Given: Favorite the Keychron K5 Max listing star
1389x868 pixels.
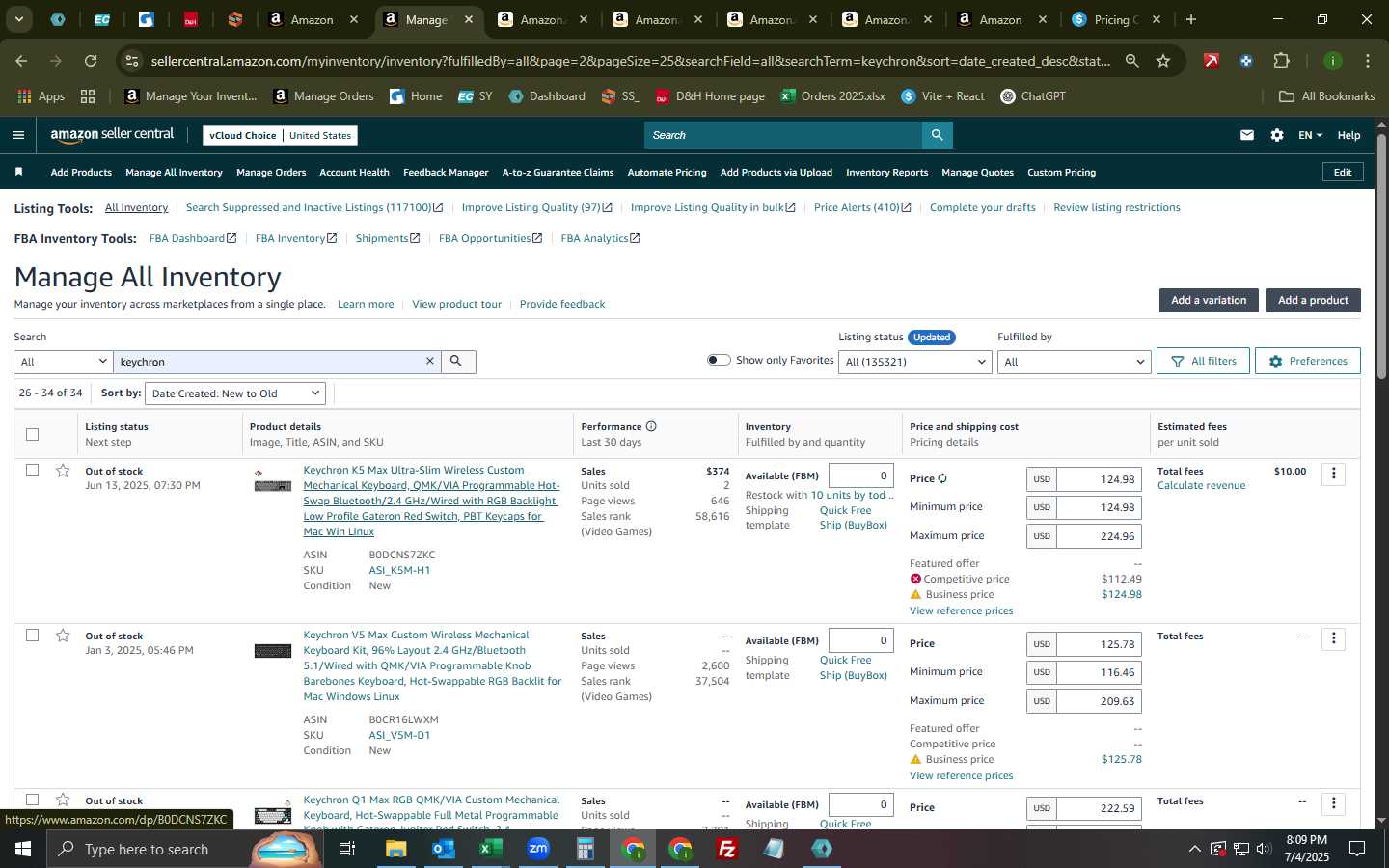Looking at the screenshot, I should point(63,471).
